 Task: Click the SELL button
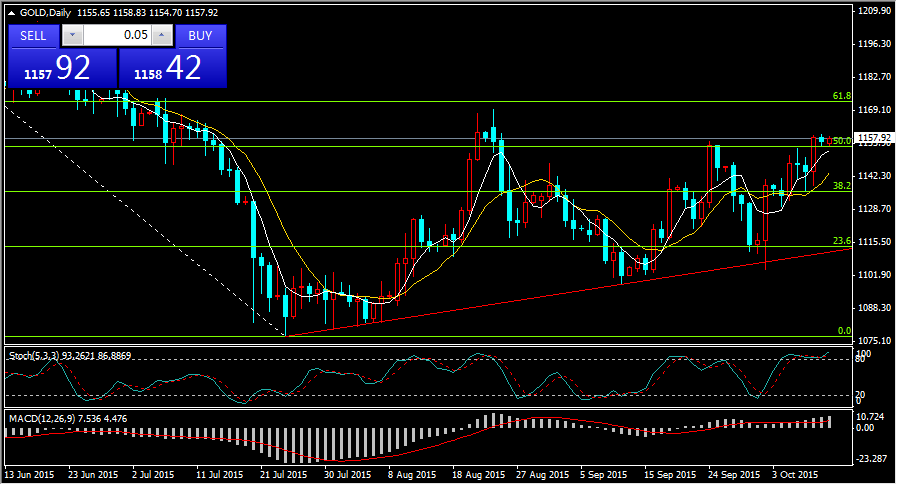point(33,35)
